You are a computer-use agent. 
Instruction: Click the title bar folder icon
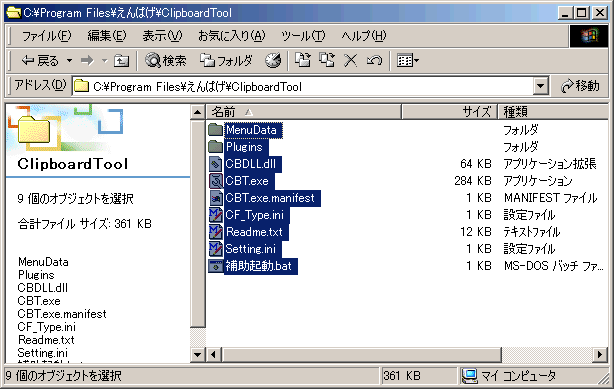click(13, 13)
